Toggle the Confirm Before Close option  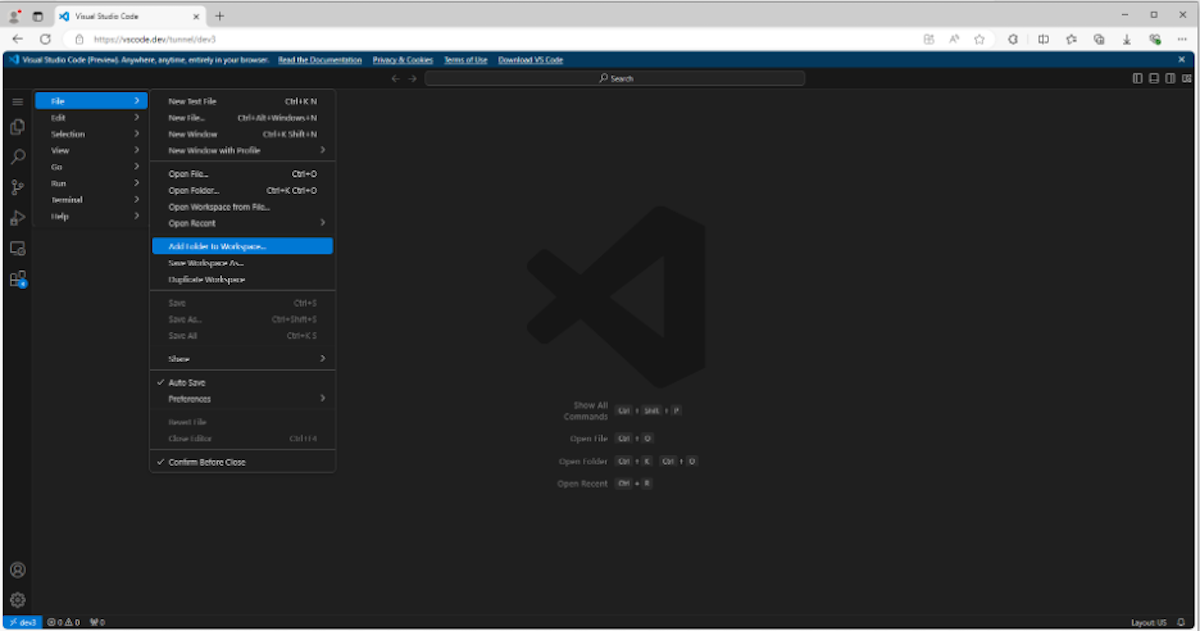242,462
